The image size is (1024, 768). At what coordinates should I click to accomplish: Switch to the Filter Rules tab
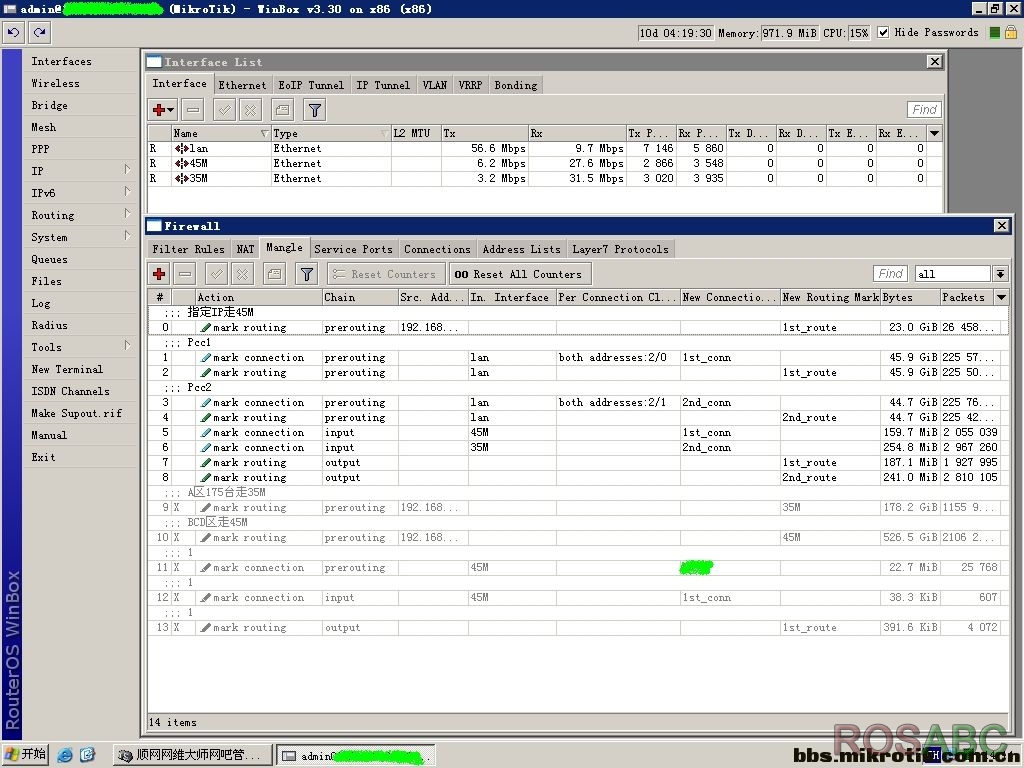pyautogui.click(x=188, y=249)
